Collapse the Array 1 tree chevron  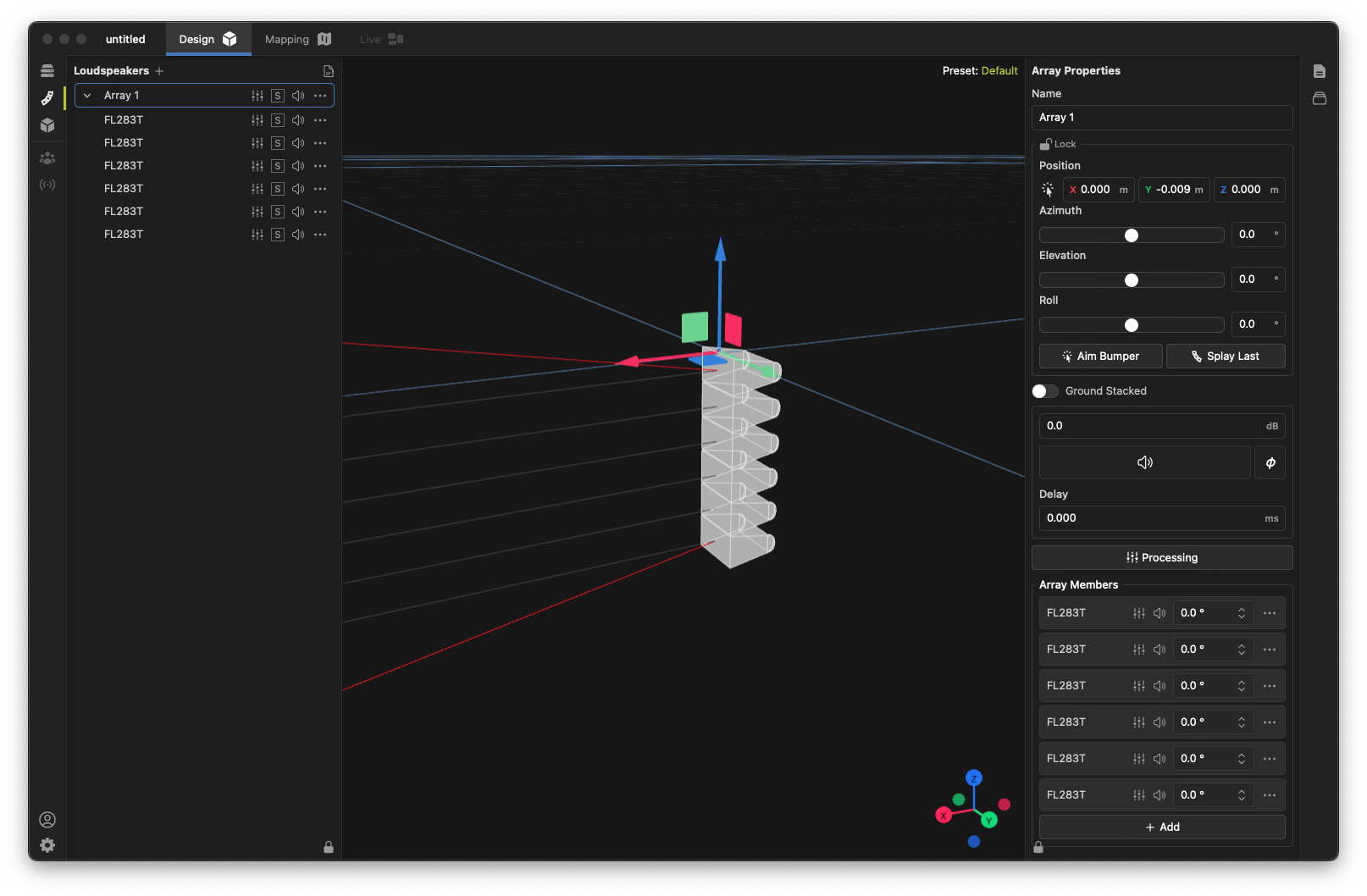pos(87,96)
